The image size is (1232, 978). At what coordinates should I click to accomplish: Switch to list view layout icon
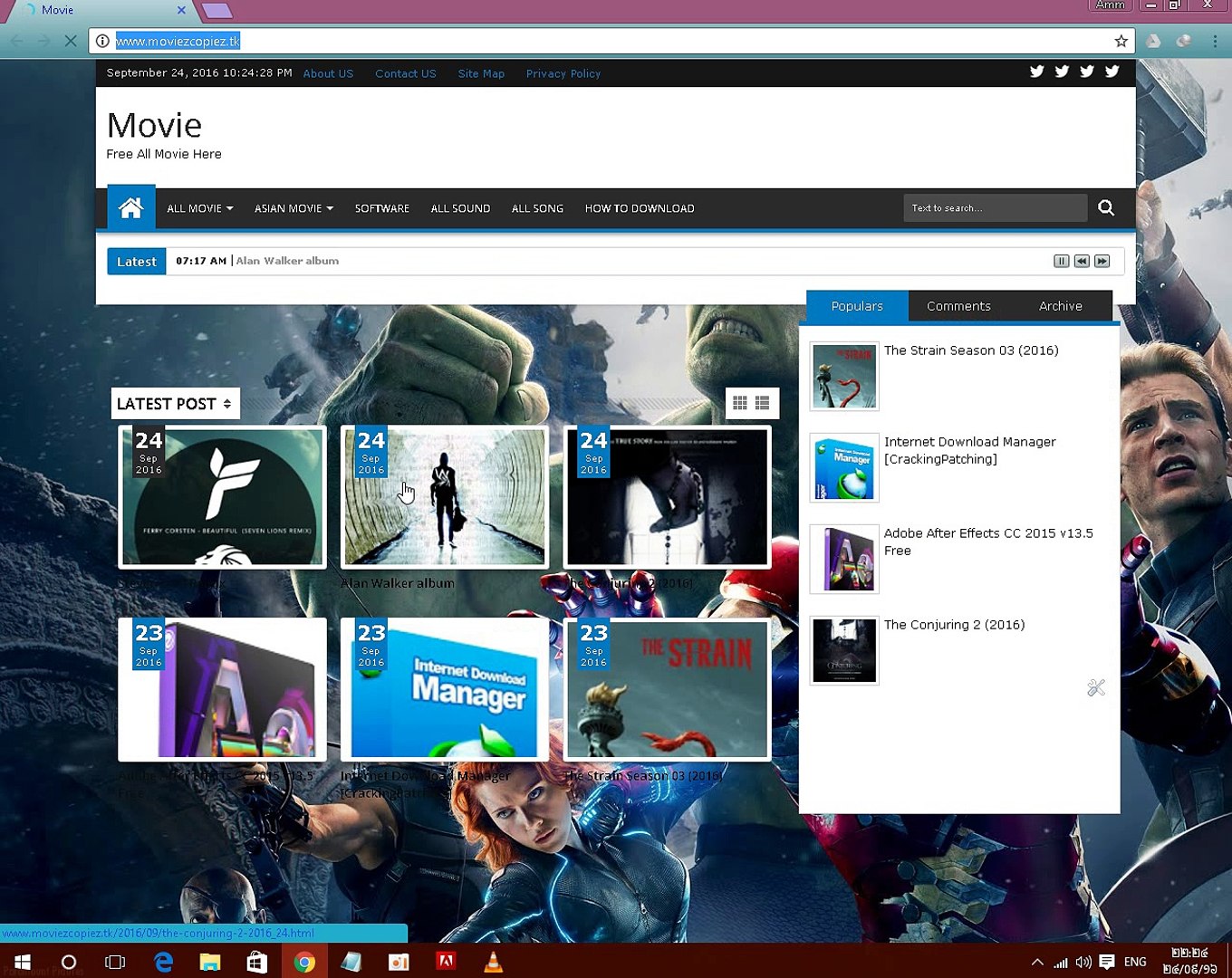pos(763,403)
